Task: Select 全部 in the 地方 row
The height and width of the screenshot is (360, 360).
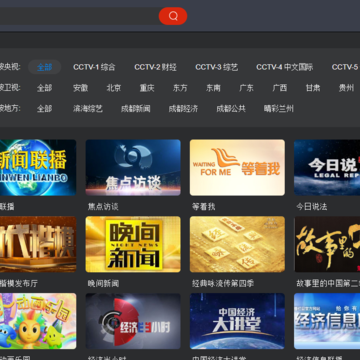Action: [x=44, y=109]
